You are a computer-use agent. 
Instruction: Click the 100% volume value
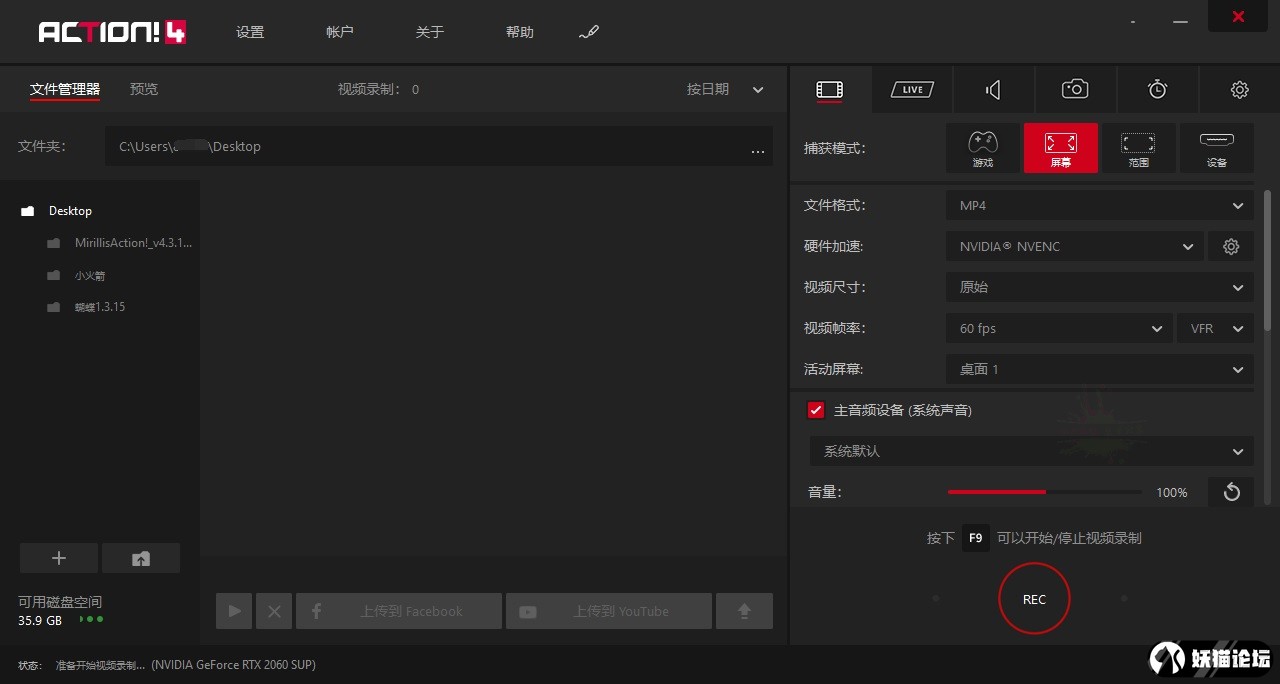tap(1171, 492)
